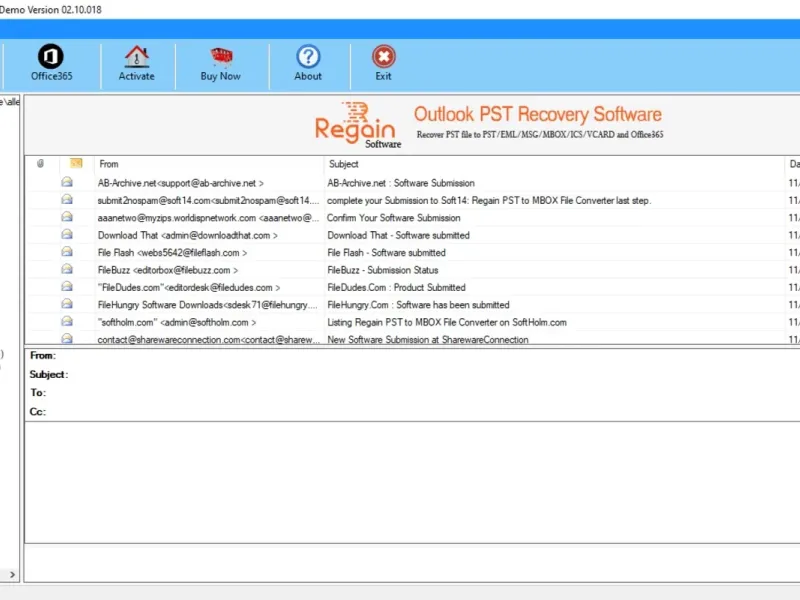
Task: Click envelope icon of AB-Archive.net email
Action: point(67,182)
